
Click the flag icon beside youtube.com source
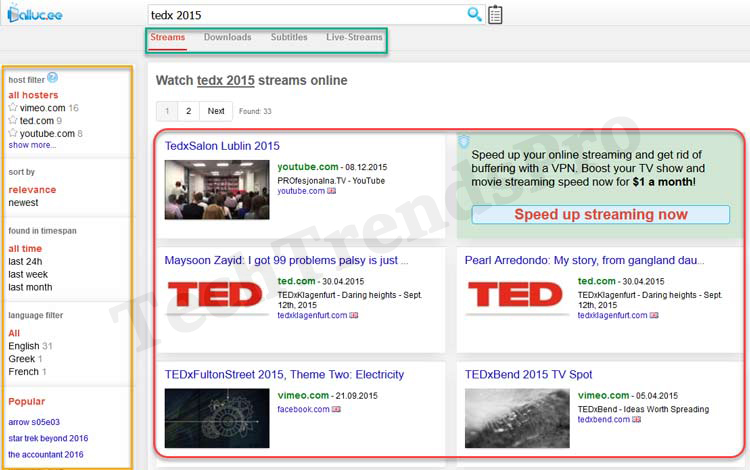331,191
